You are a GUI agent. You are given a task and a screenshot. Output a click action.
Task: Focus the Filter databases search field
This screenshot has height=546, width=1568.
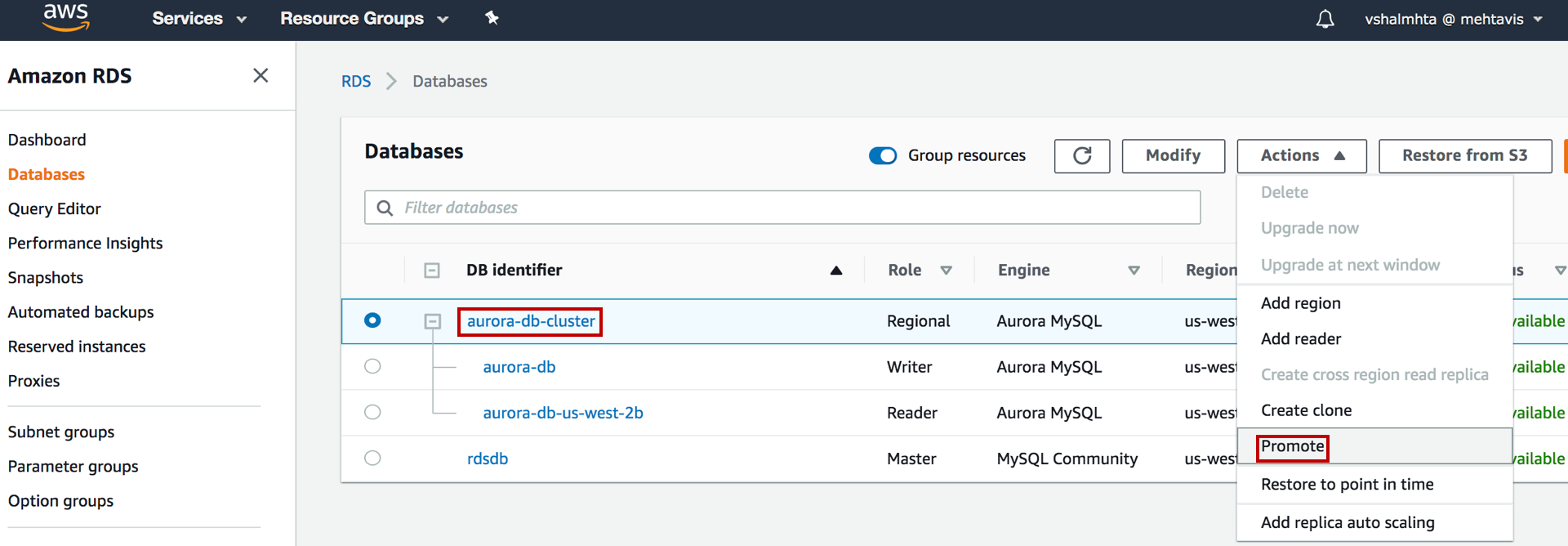(x=782, y=208)
